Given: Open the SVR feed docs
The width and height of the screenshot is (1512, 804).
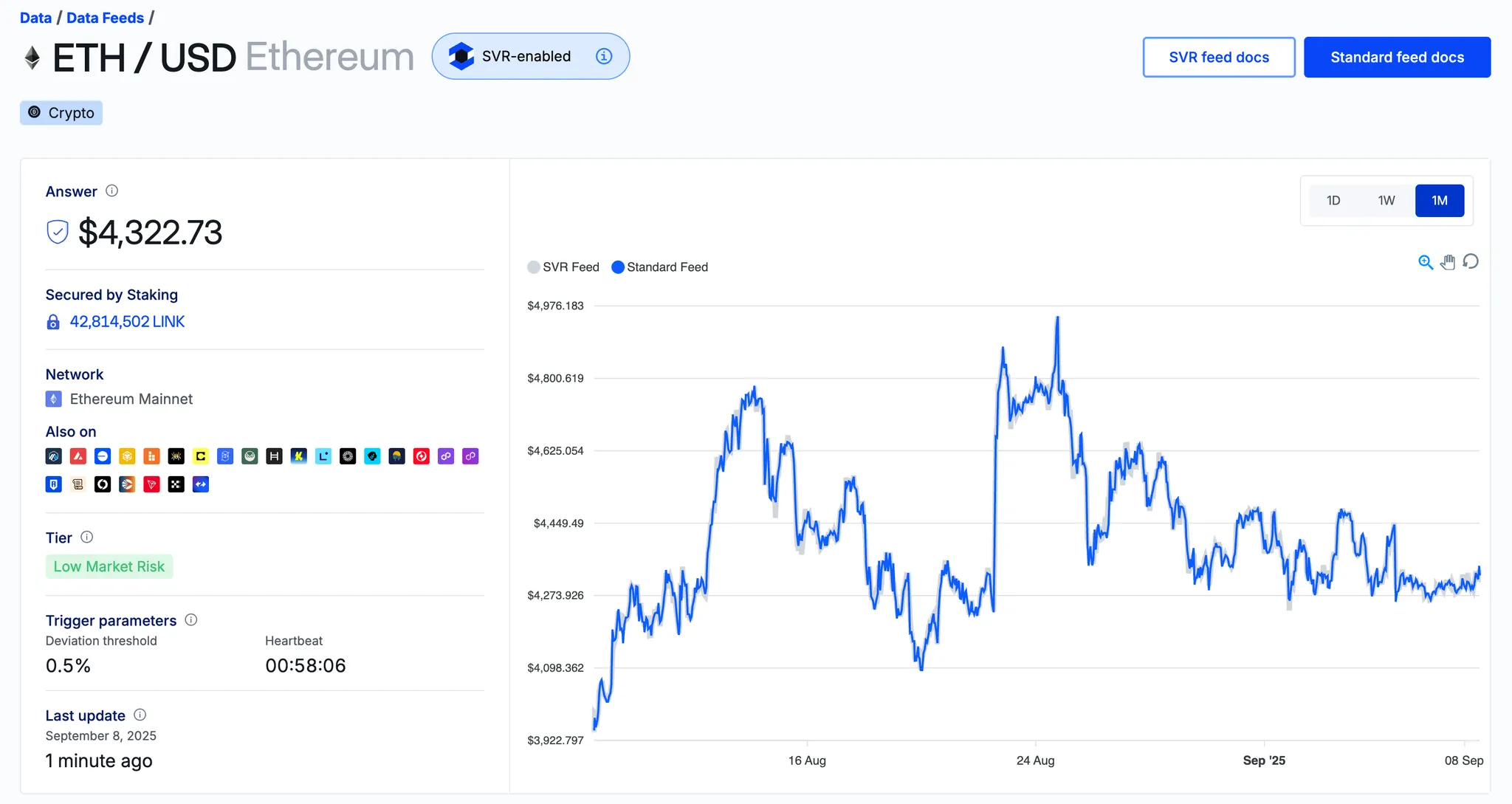Looking at the screenshot, I should point(1219,57).
